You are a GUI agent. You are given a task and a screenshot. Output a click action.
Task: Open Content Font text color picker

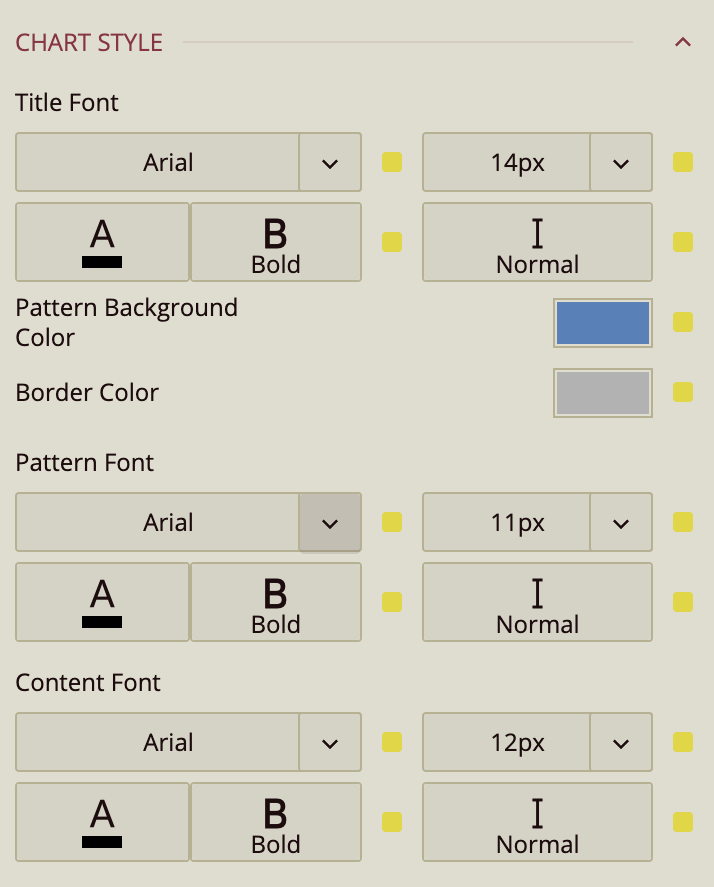[x=102, y=822]
